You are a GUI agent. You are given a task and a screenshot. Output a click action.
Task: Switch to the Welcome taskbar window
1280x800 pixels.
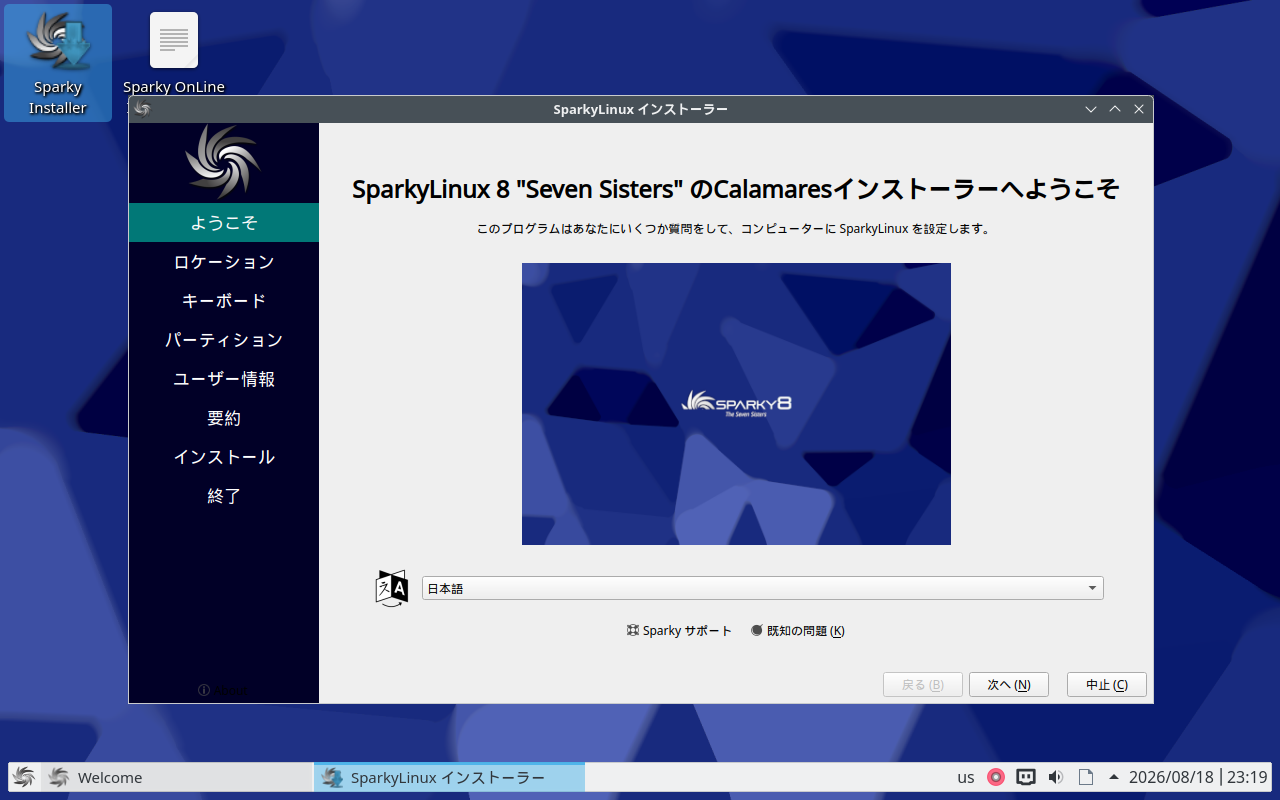178,777
